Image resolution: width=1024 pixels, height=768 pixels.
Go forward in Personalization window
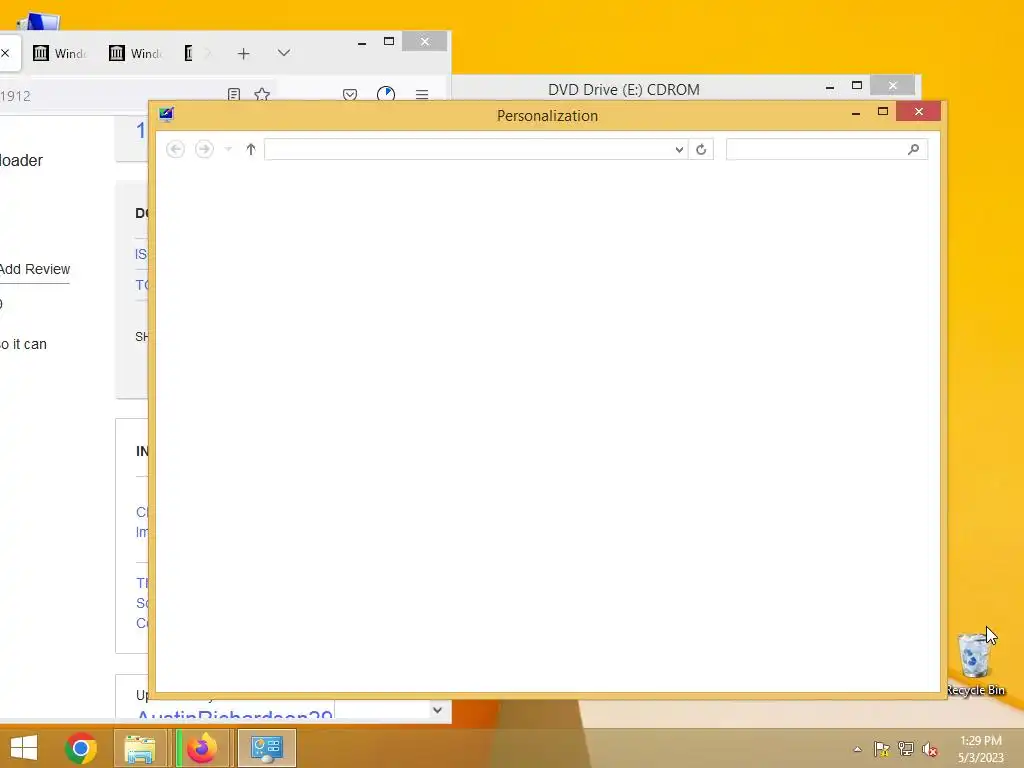click(204, 150)
